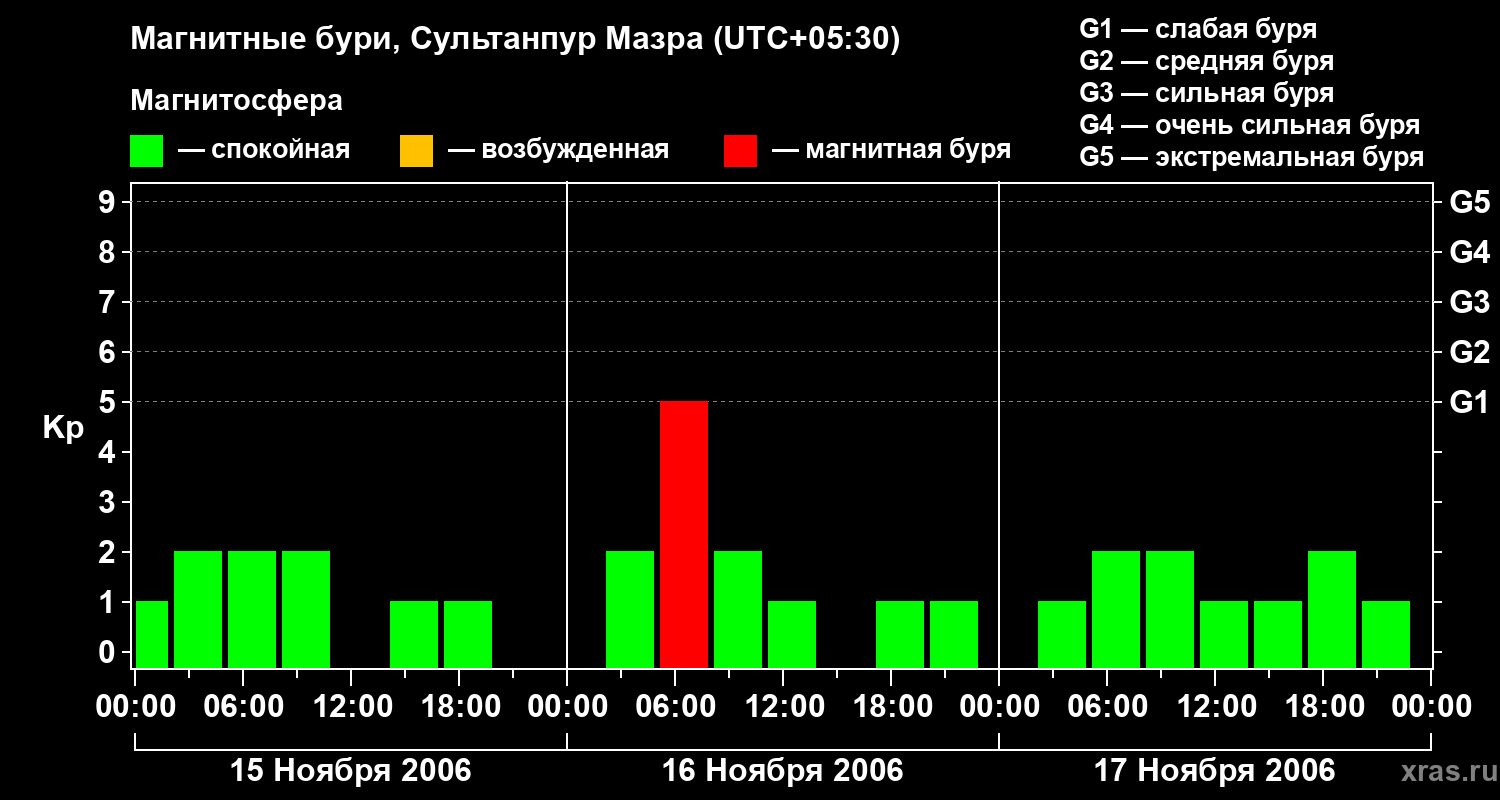Image resolution: width=1500 pixels, height=800 pixels.
Task: Click the '15 Ноября 2006' date label
Action: click(x=351, y=770)
